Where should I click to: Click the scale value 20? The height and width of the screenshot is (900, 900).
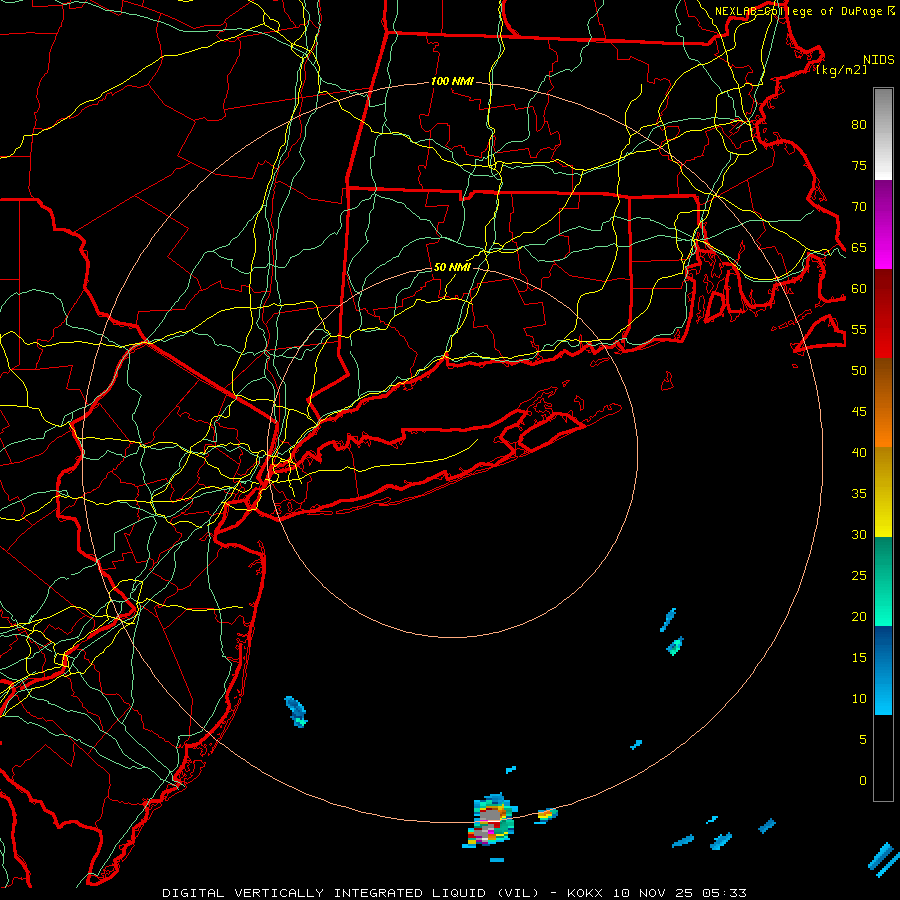(859, 617)
